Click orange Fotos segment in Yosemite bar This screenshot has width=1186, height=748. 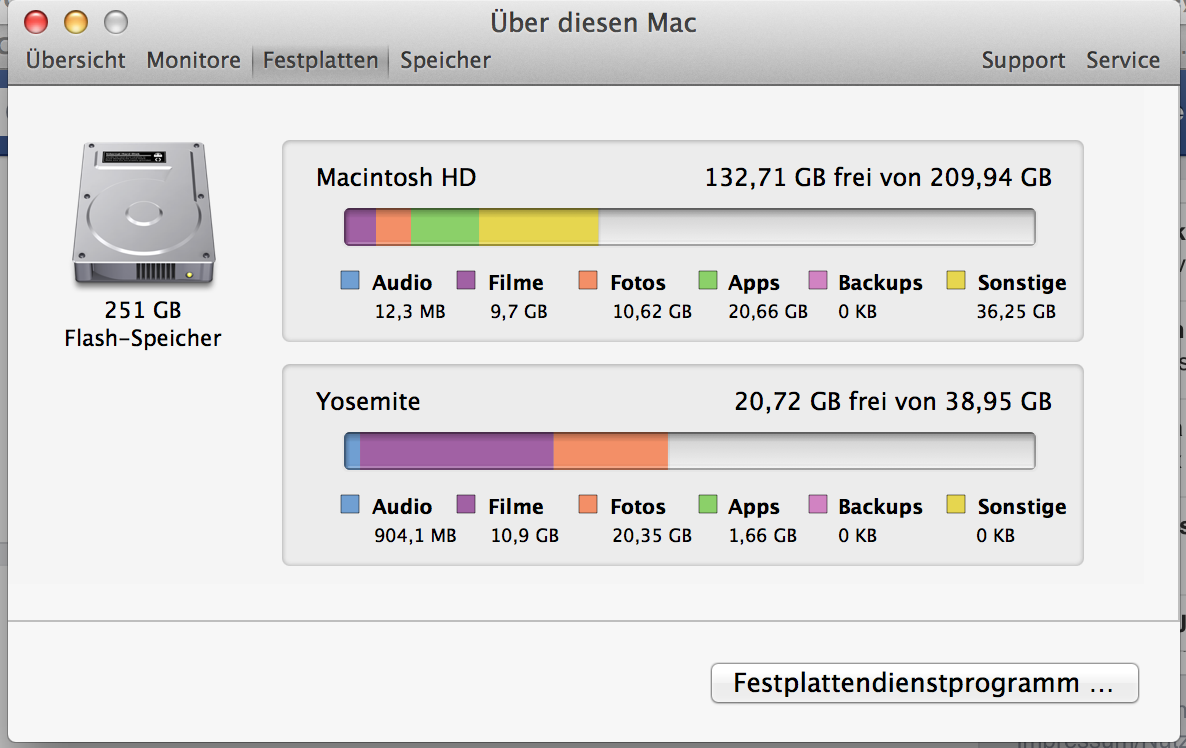[x=610, y=451]
